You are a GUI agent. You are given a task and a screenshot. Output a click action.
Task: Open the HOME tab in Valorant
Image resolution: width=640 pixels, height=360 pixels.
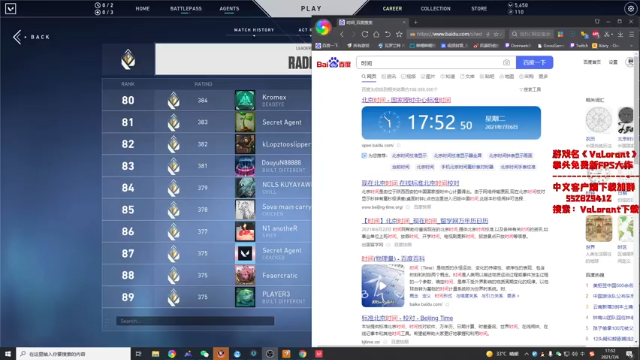pyautogui.click(x=142, y=9)
